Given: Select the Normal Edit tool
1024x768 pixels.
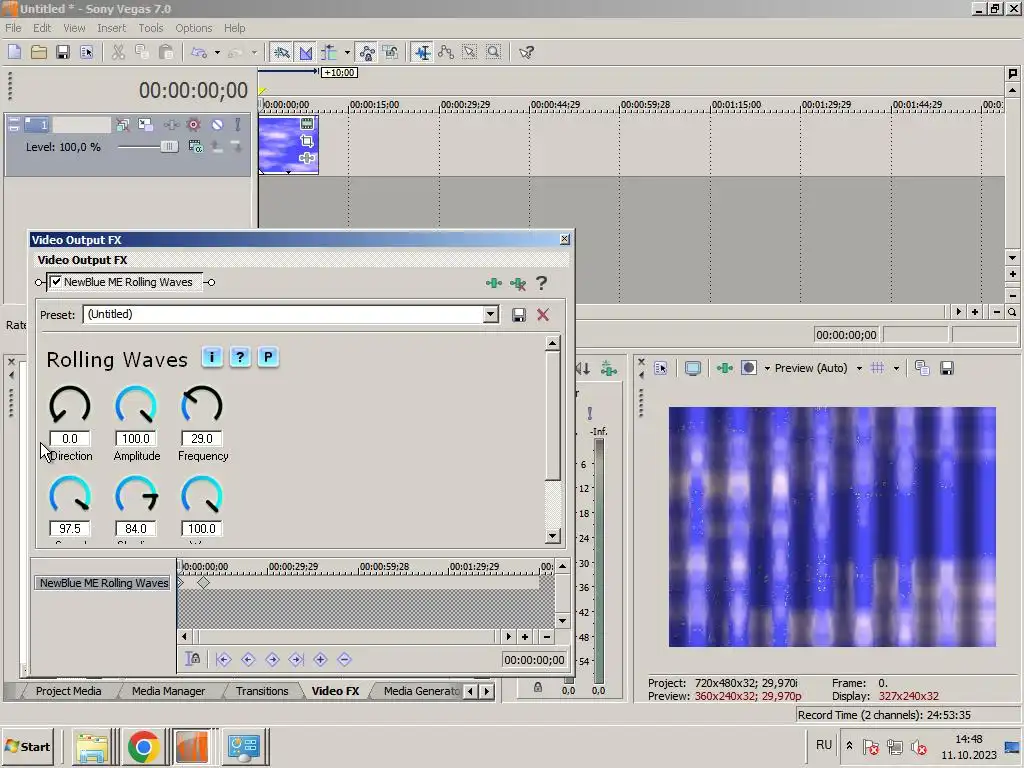Looking at the screenshot, I should coord(423,52).
